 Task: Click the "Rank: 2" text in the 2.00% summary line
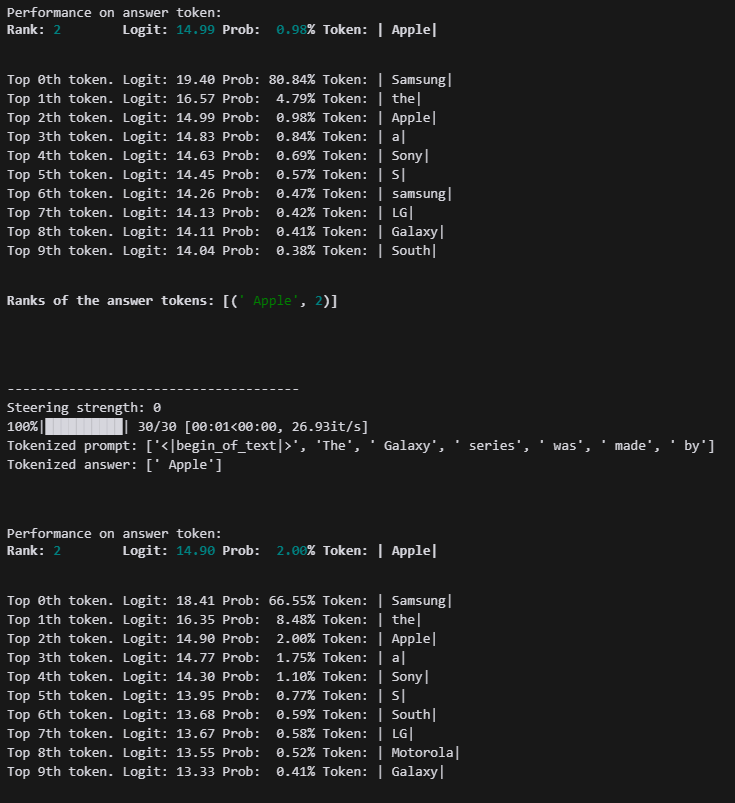pyautogui.click(x=34, y=551)
